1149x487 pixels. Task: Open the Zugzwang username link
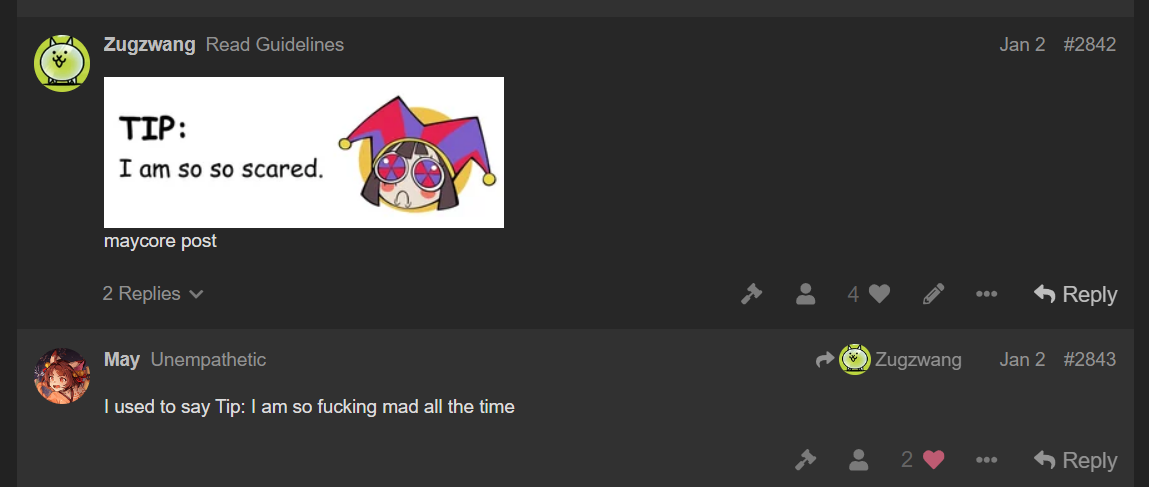coord(149,45)
